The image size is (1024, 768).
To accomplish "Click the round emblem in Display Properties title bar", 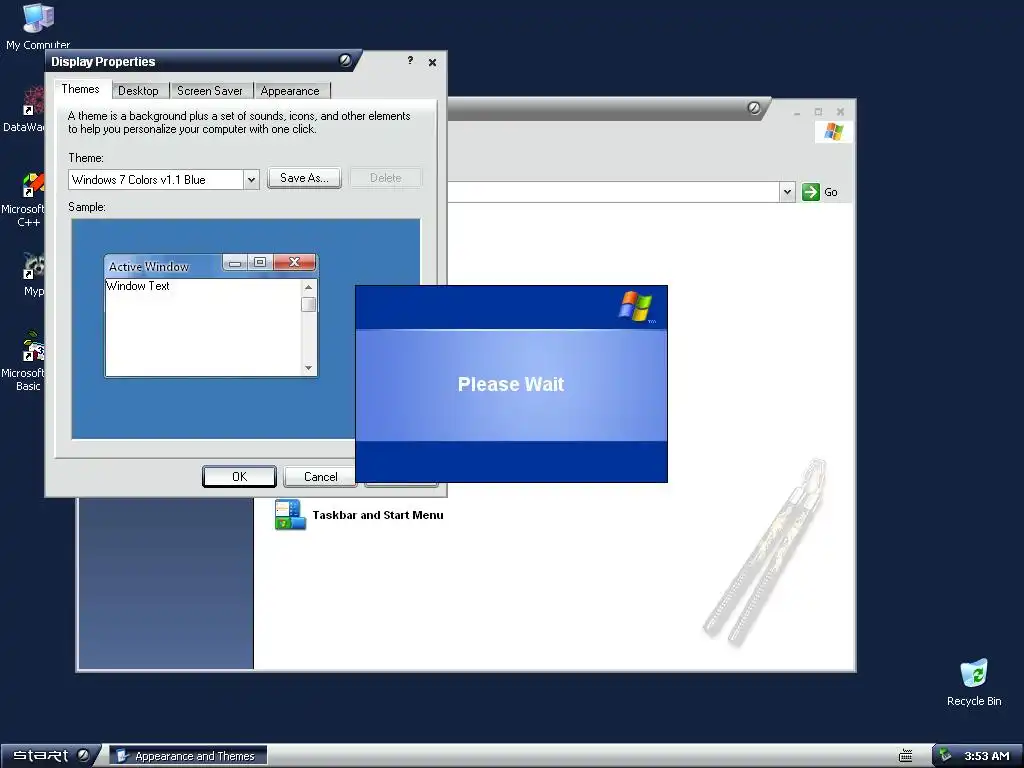I will [345, 61].
